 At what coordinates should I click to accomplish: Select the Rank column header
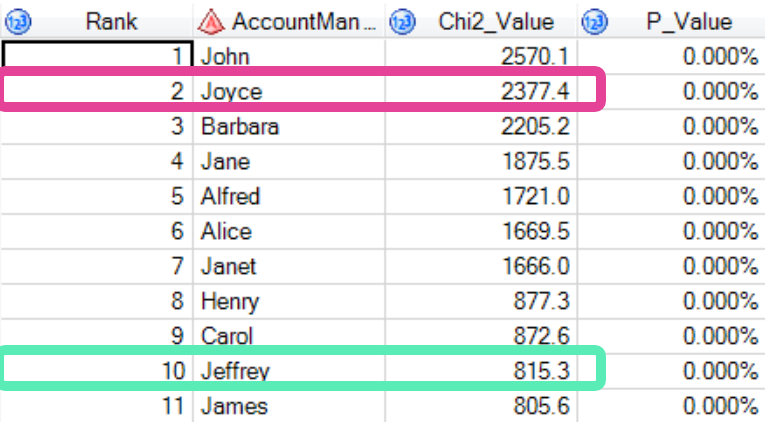point(111,21)
